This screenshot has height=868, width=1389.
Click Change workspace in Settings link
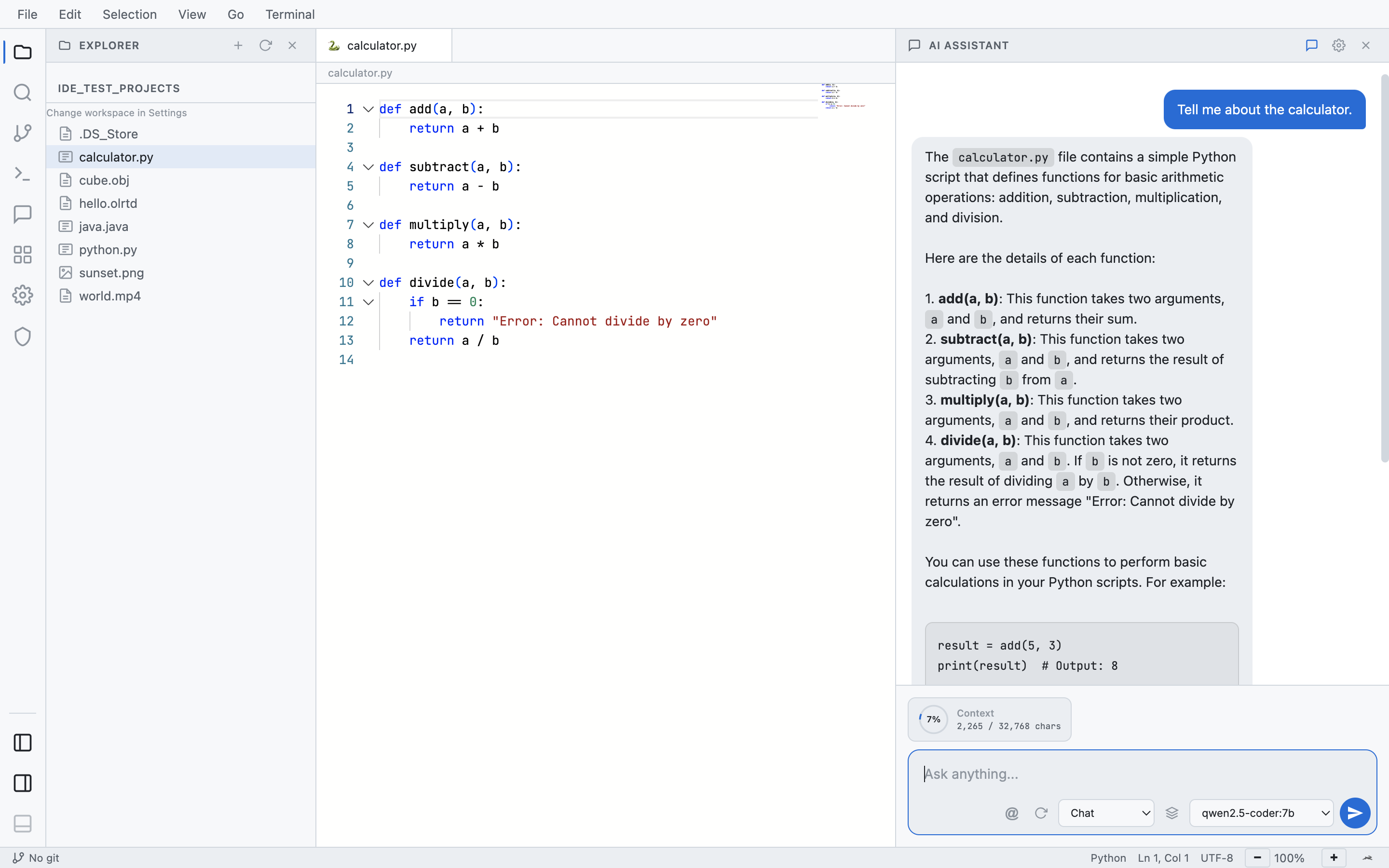coord(117,112)
